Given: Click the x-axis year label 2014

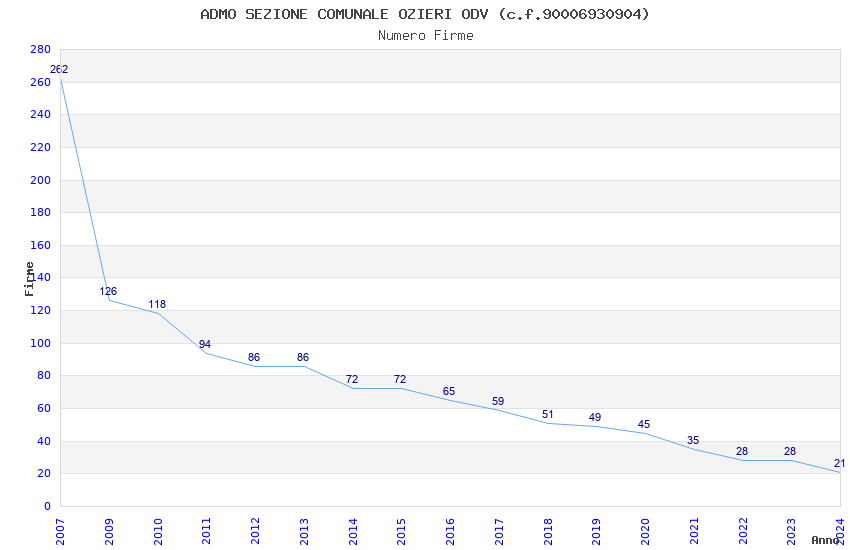Looking at the screenshot, I should coord(353,532).
